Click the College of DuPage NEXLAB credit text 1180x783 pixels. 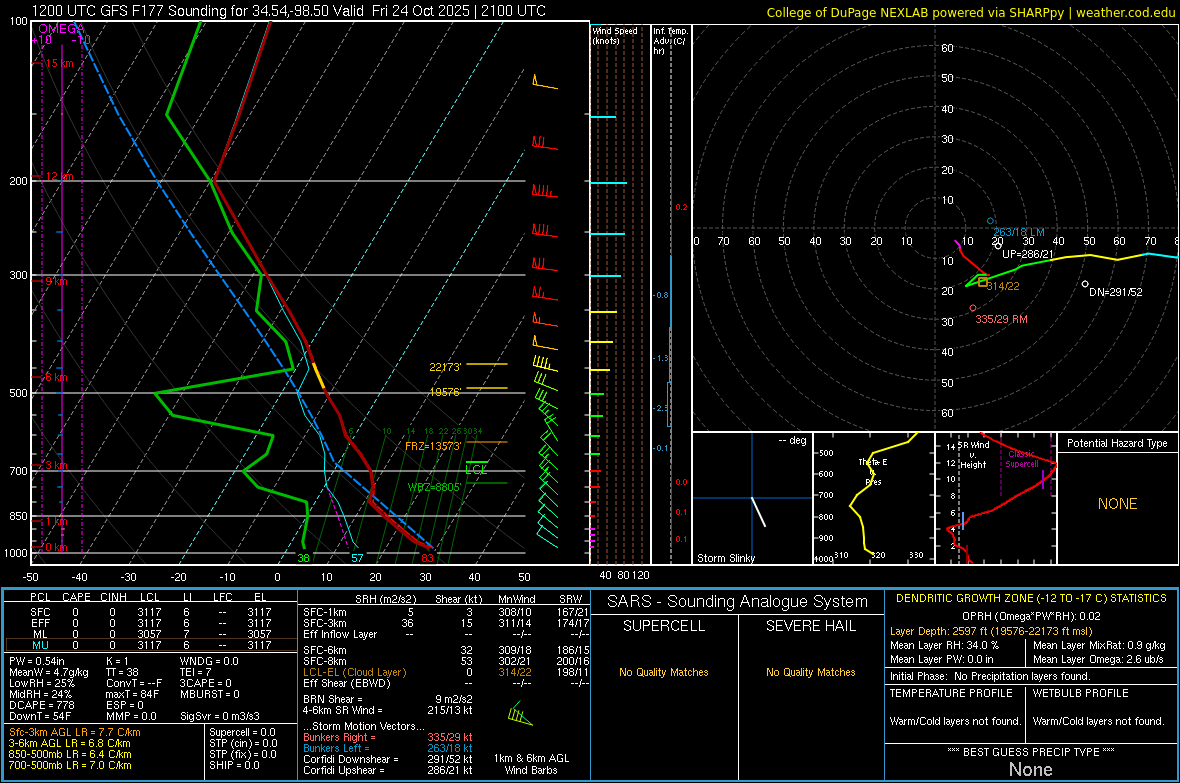tap(970, 12)
